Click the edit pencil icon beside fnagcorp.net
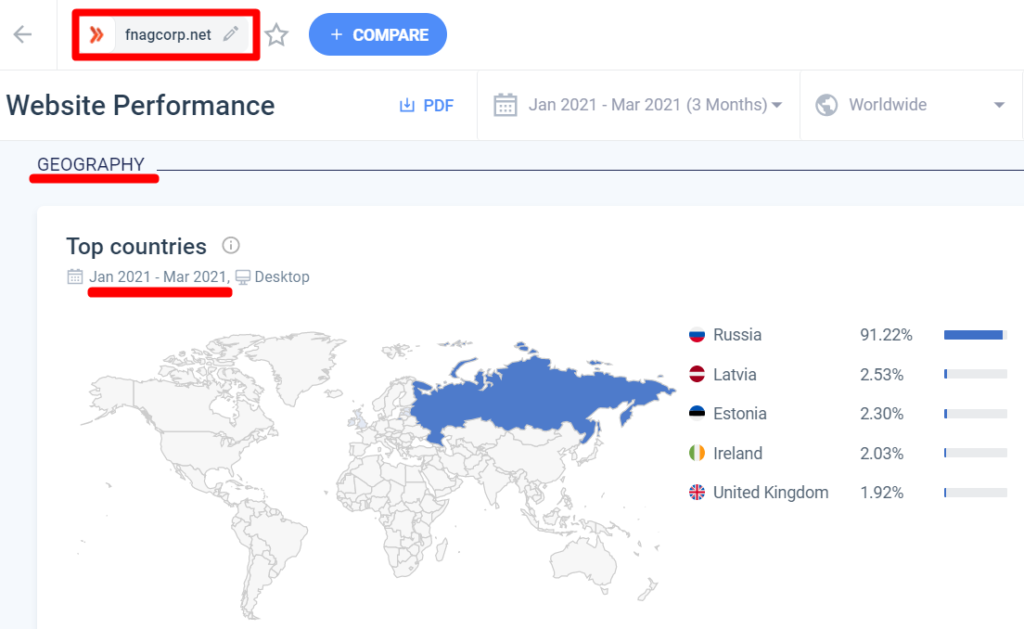 coord(231,35)
